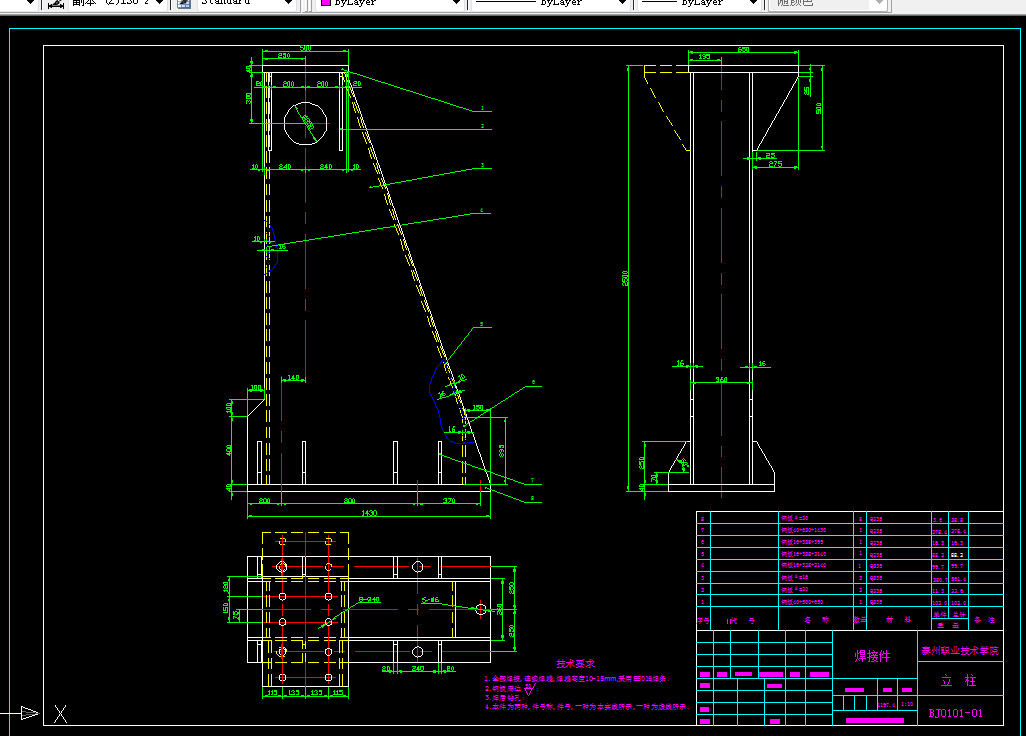This screenshot has width=1026, height=736.
Task: Click the dimension style icon in toolbar
Action: coord(56,3)
